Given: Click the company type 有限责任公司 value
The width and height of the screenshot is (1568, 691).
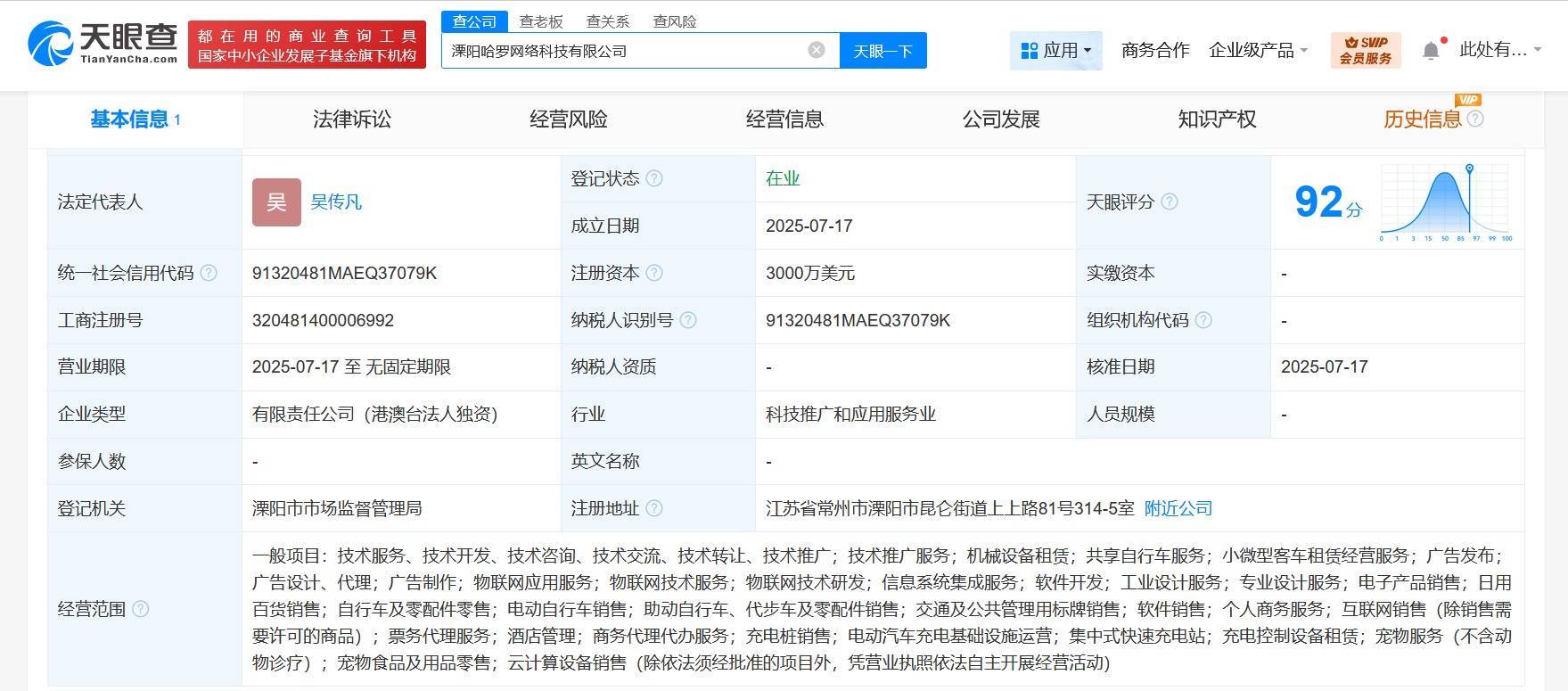Looking at the screenshot, I should point(375,414).
